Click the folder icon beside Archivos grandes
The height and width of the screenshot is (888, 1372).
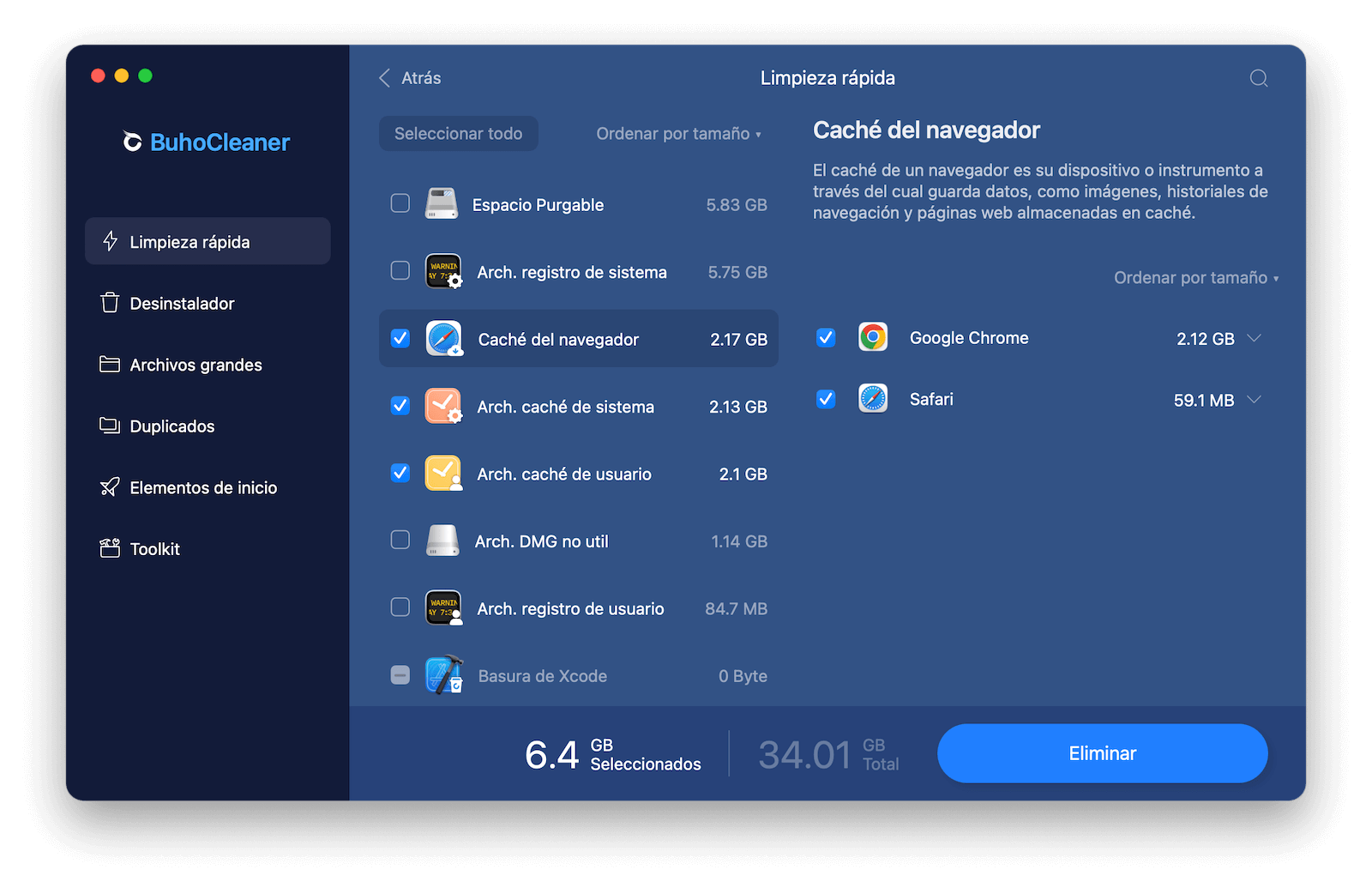(110, 365)
